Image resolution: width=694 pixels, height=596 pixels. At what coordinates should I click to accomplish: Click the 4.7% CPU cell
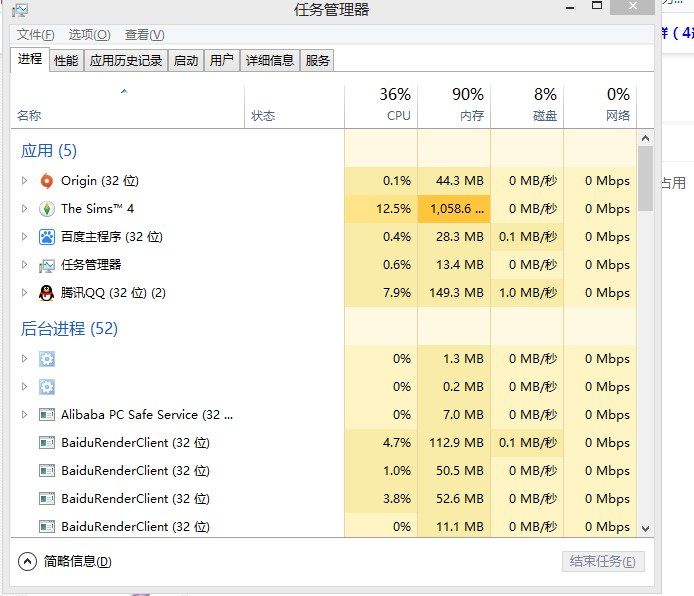tap(381, 442)
